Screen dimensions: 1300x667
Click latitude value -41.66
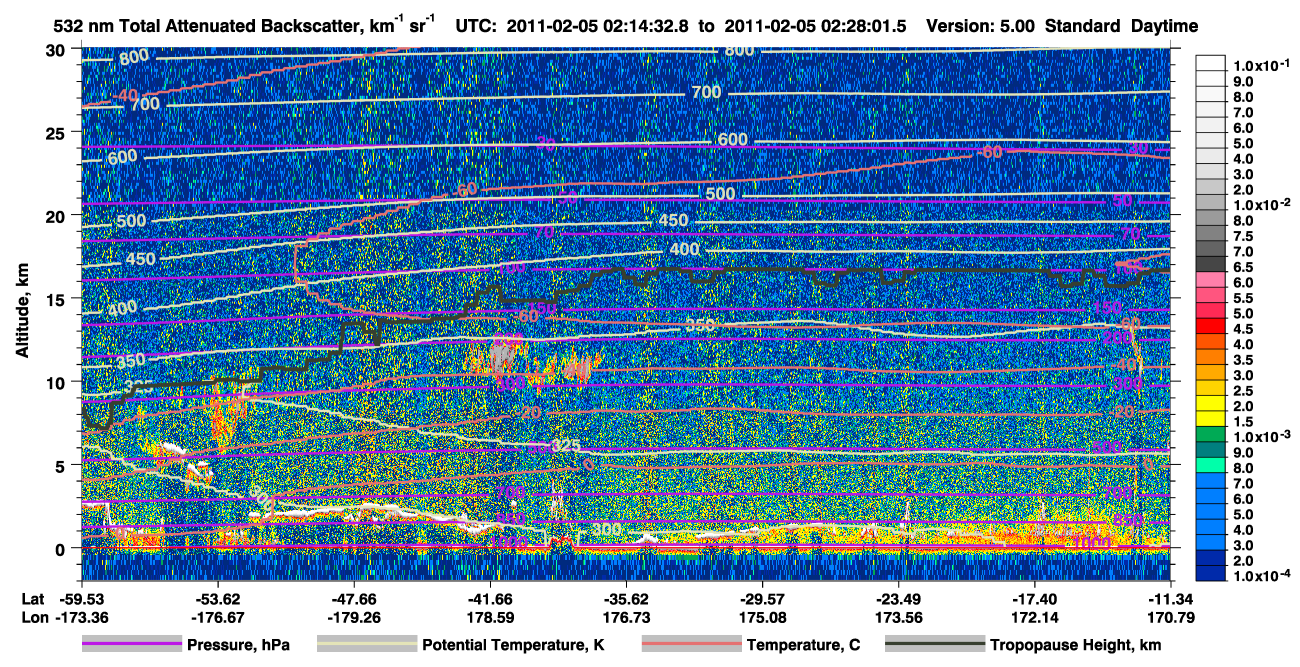[x=490, y=599]
